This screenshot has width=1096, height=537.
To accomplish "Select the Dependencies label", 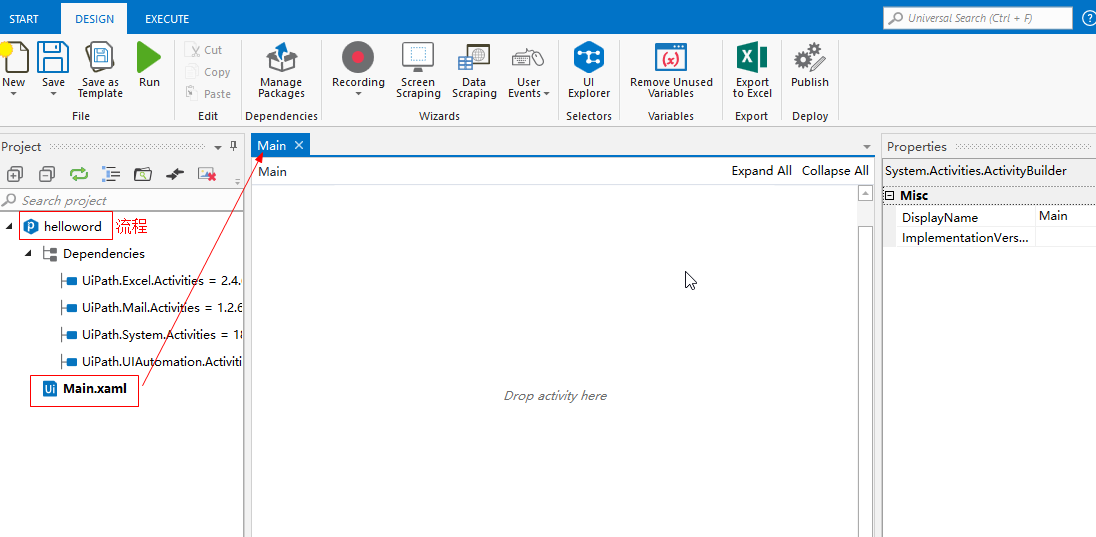I will coord(103,253).
